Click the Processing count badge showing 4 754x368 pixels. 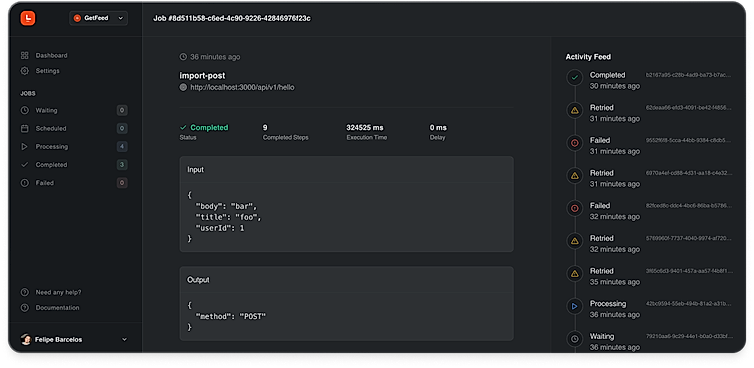(x=122, y=147)
